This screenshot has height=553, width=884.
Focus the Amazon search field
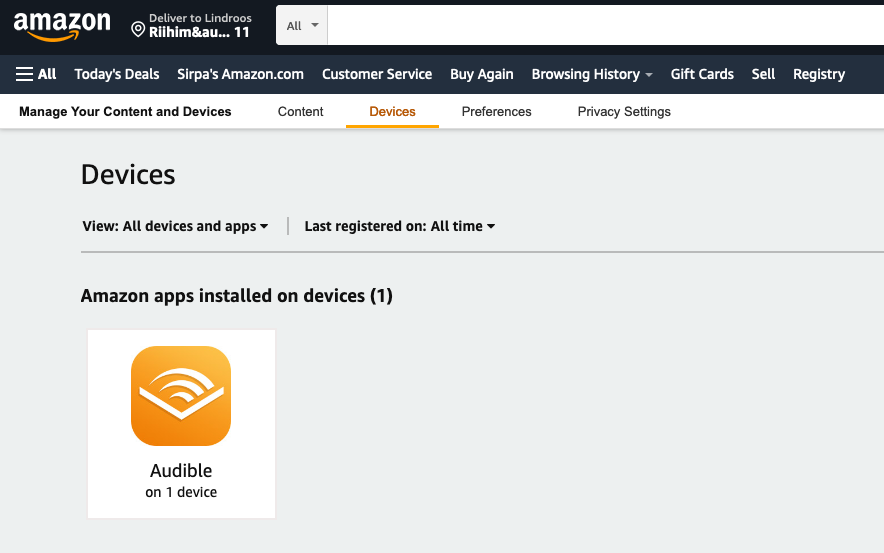605,25
